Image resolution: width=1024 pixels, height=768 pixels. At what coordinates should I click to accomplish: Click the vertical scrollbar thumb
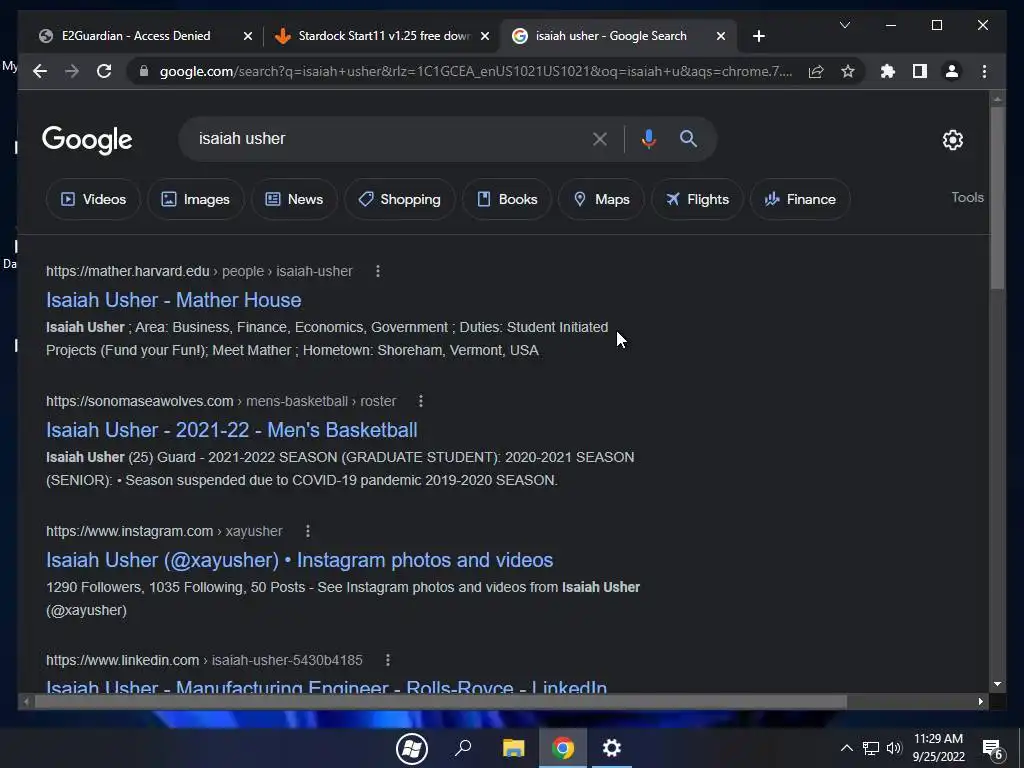997,197
